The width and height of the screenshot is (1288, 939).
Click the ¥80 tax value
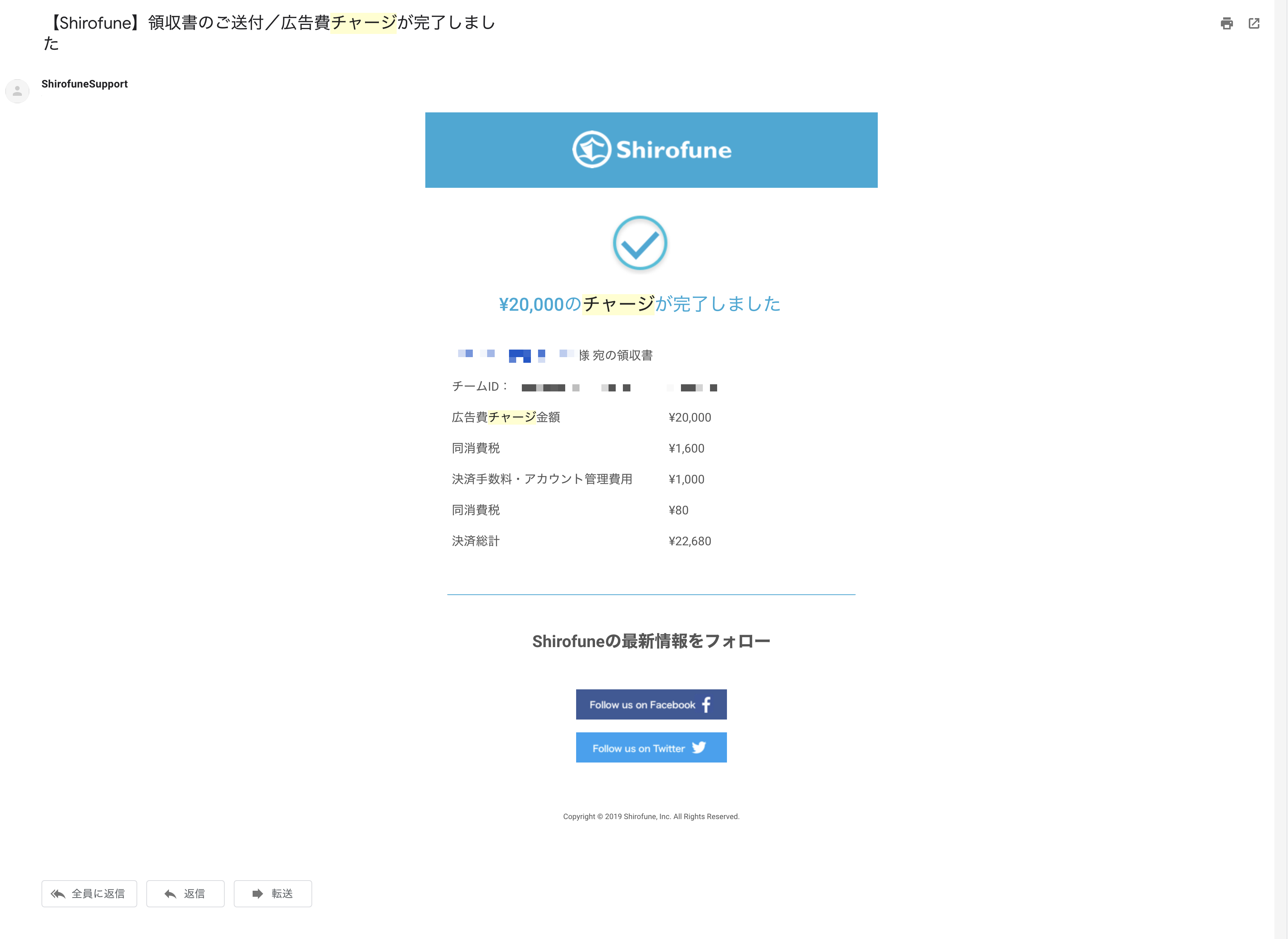[x=678, y=511]
